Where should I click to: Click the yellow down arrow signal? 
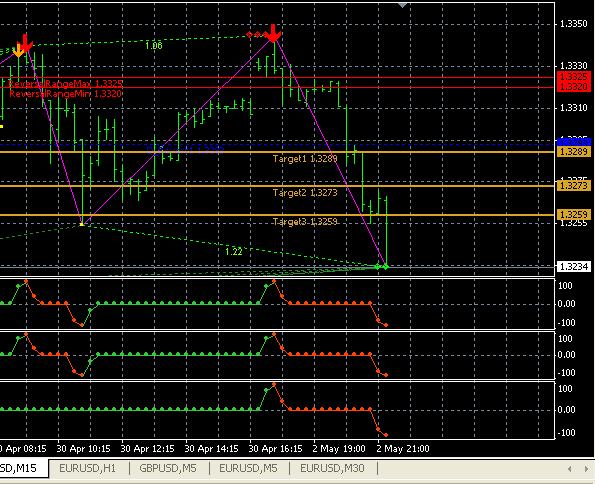point(18,50)
